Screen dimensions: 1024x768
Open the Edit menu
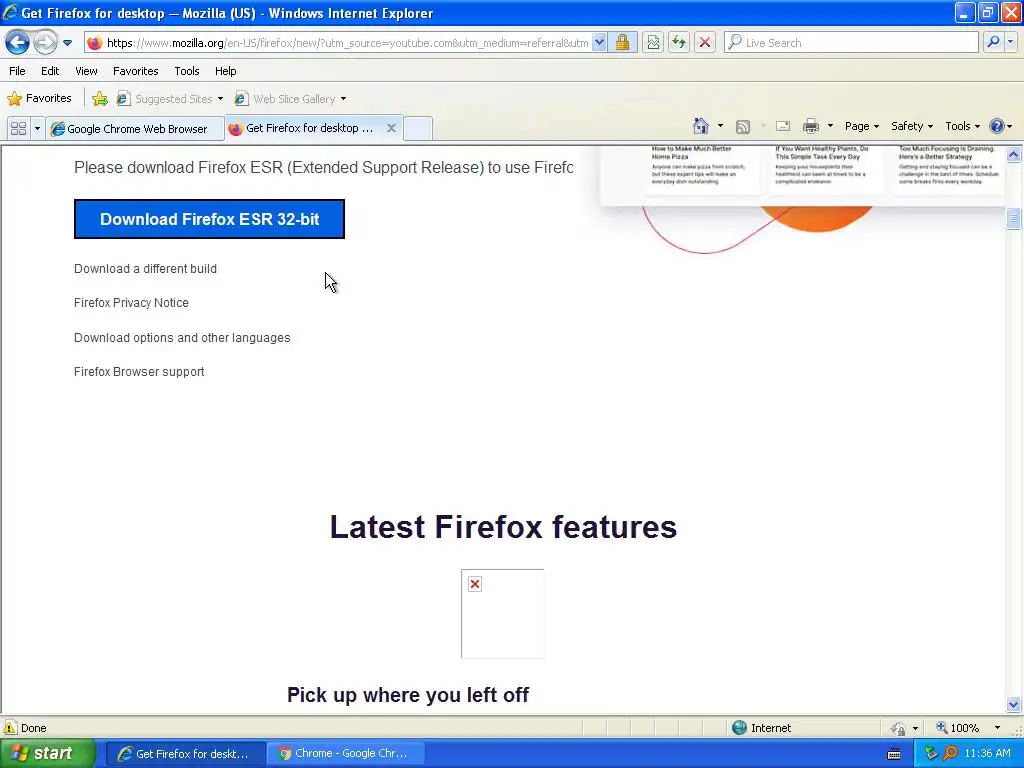50,71
